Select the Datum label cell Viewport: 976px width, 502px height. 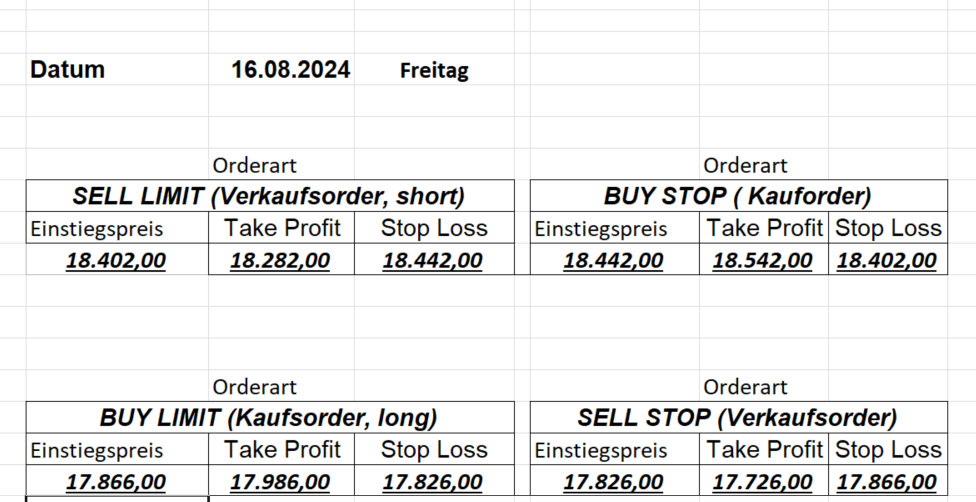[x=68, y=70]
